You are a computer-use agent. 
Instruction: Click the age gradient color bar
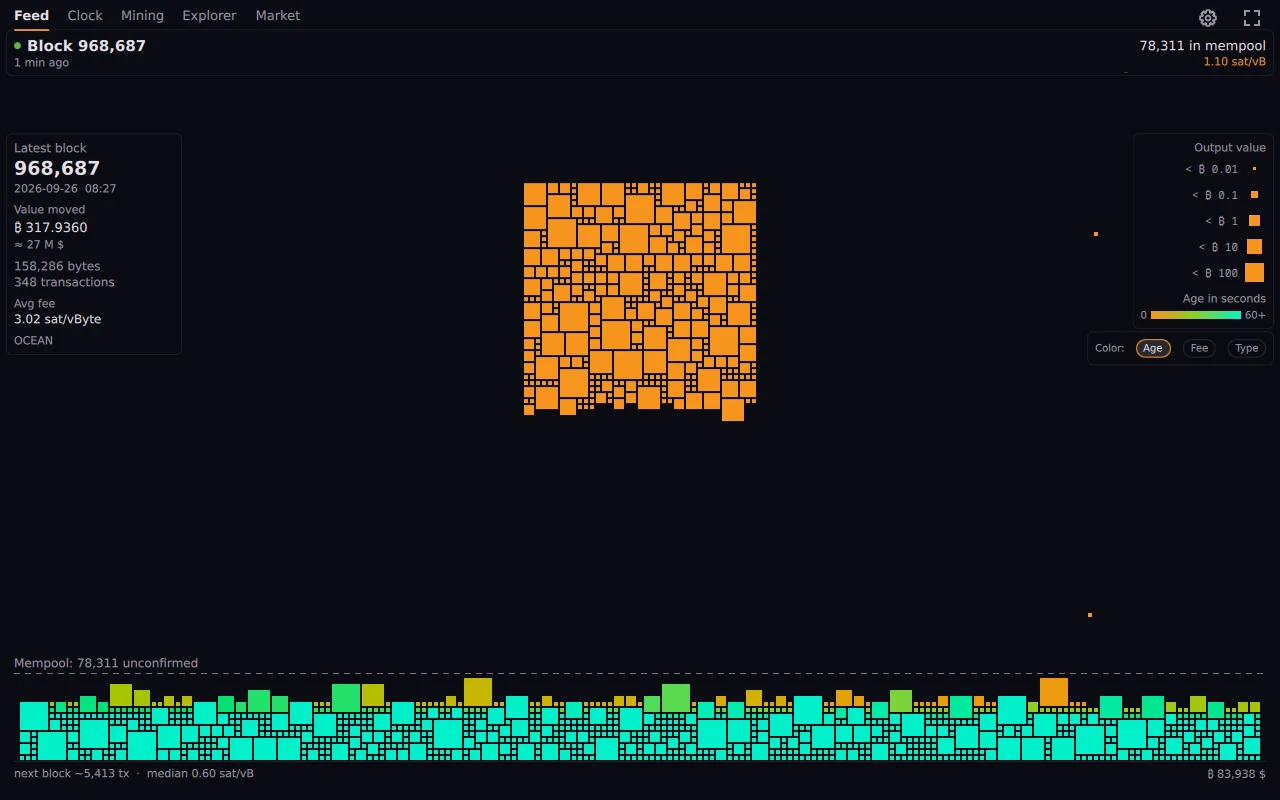coord(1196,315)
